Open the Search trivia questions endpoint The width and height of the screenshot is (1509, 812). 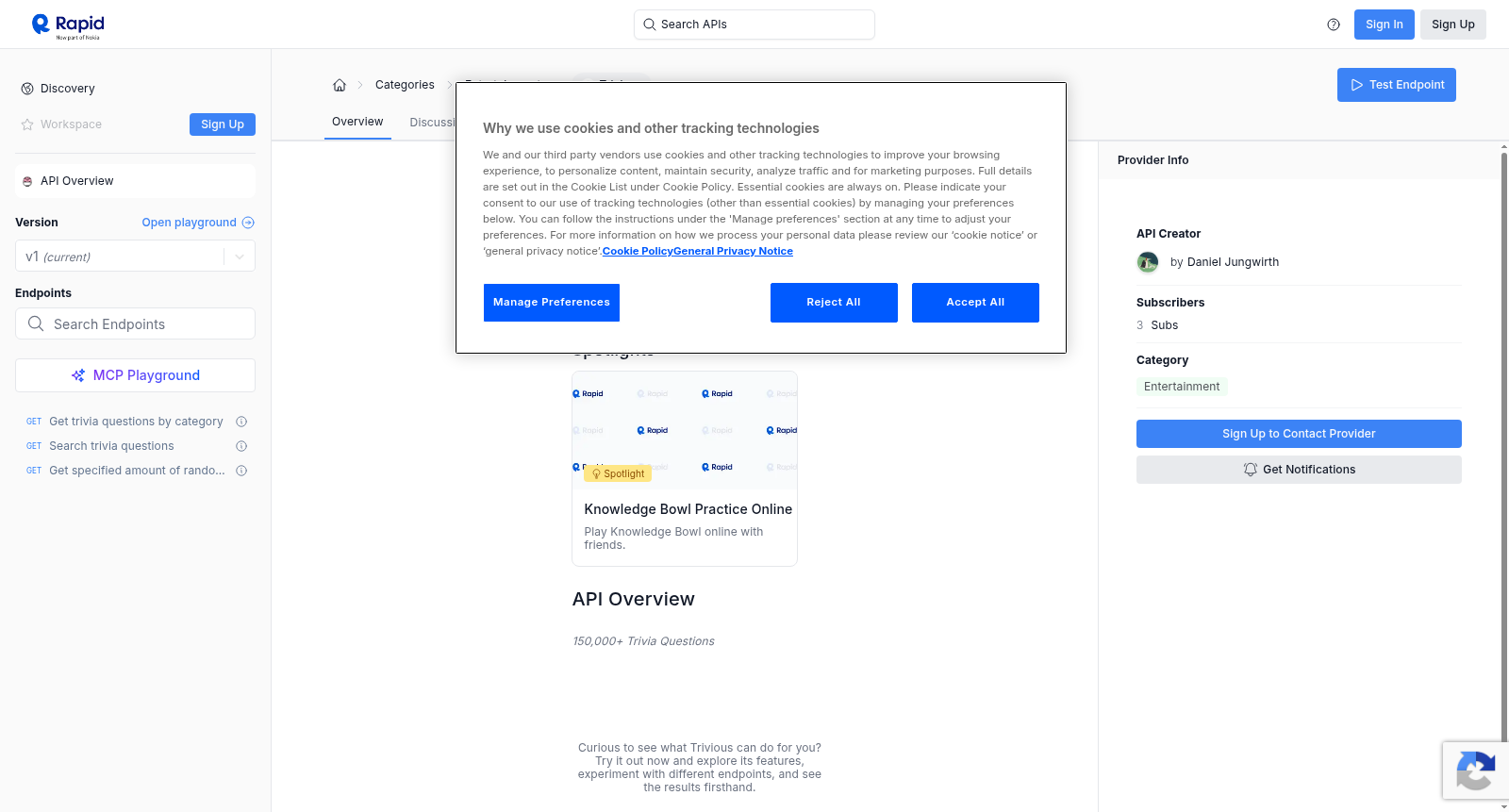111,446
